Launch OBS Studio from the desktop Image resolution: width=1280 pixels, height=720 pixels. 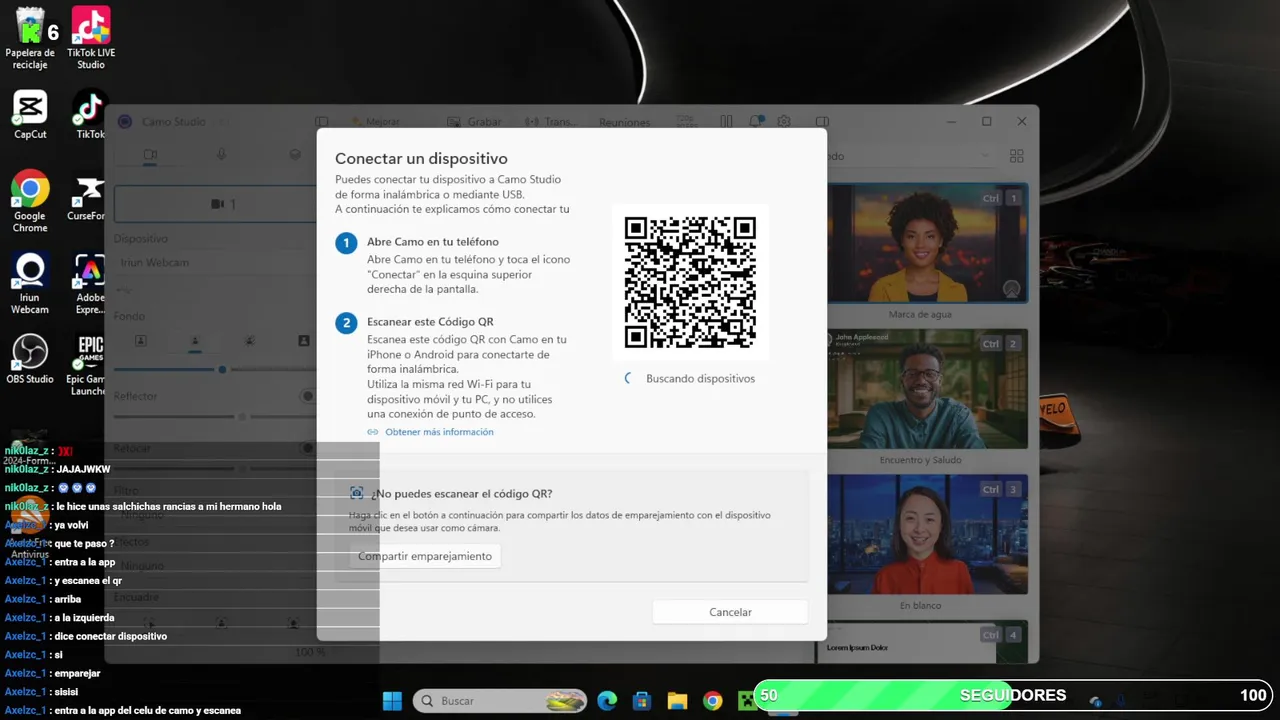point(30,360)
